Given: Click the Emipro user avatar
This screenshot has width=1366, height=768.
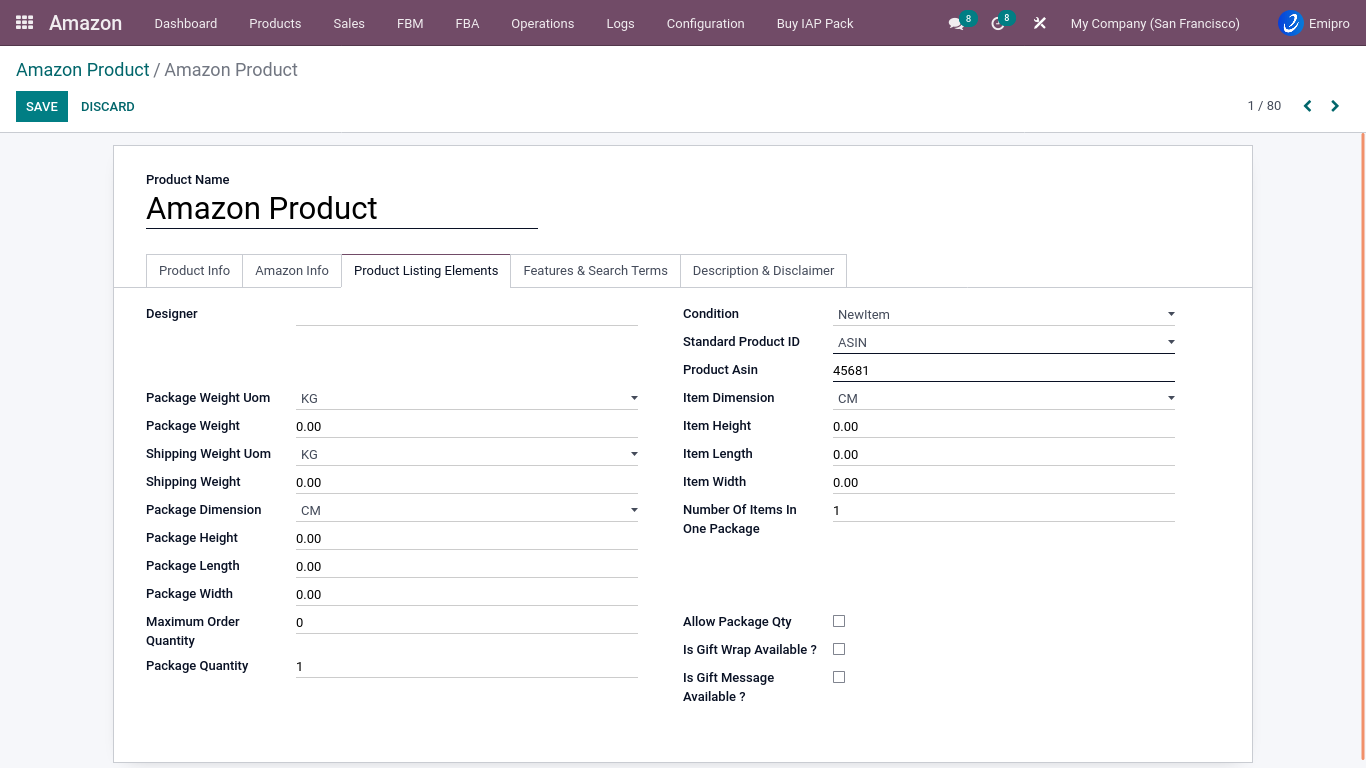Looking at the screenshot, I should coord(1291,23).
